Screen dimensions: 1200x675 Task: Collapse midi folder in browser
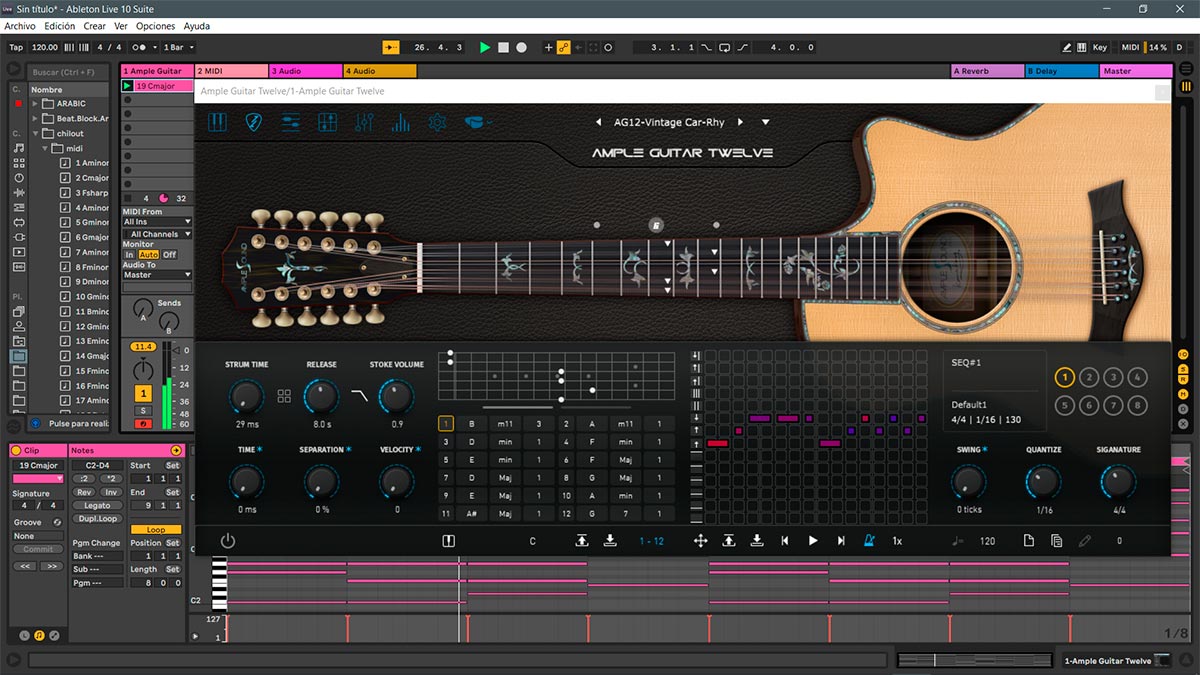45,148
